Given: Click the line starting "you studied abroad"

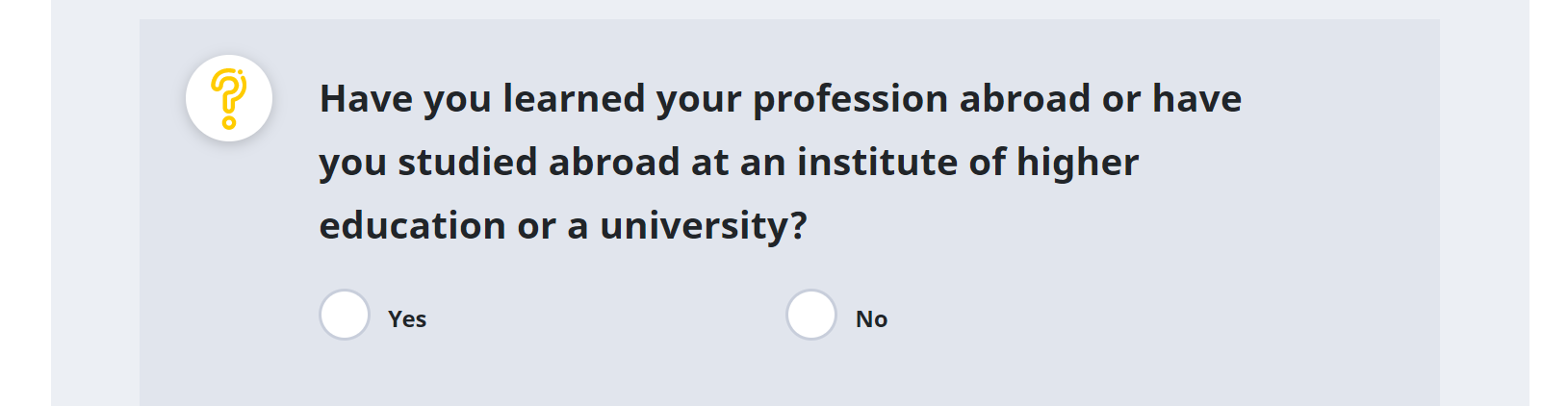Looking at the screenshot, I should [729, 163].
